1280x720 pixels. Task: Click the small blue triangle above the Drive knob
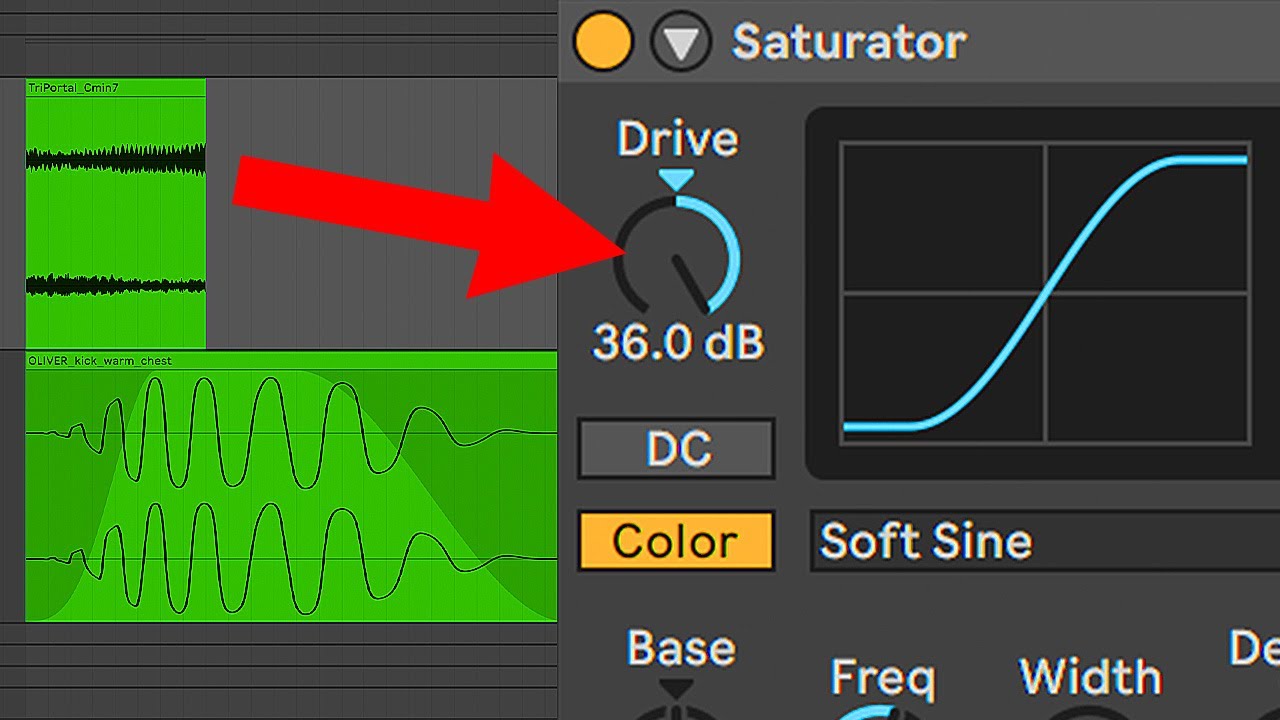(677, 180)
